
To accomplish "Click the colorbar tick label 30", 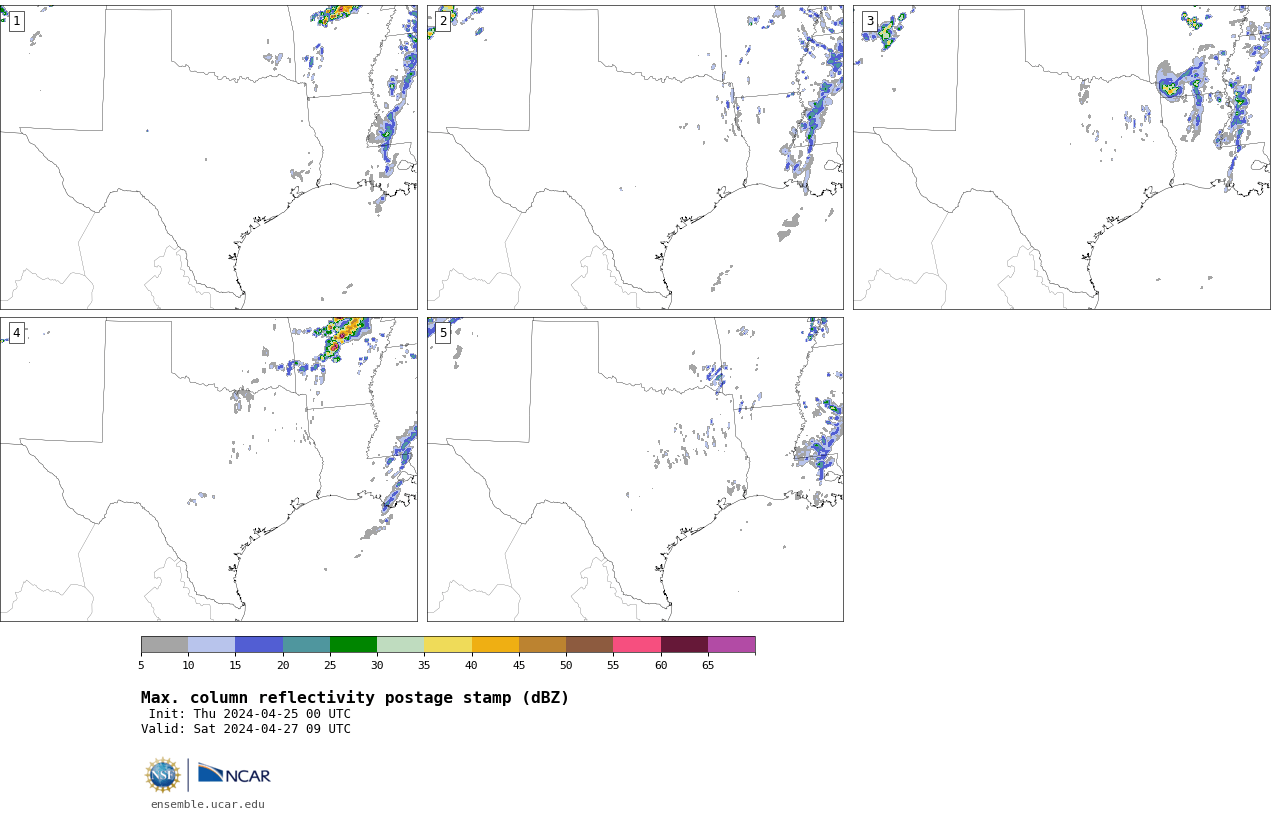I will (x=377, y=665).
